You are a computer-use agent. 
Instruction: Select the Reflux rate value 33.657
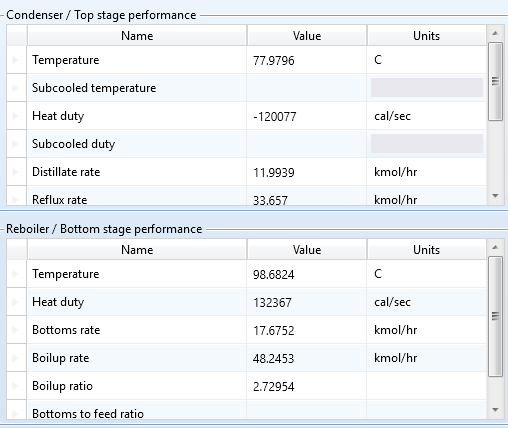pos(270,200)
